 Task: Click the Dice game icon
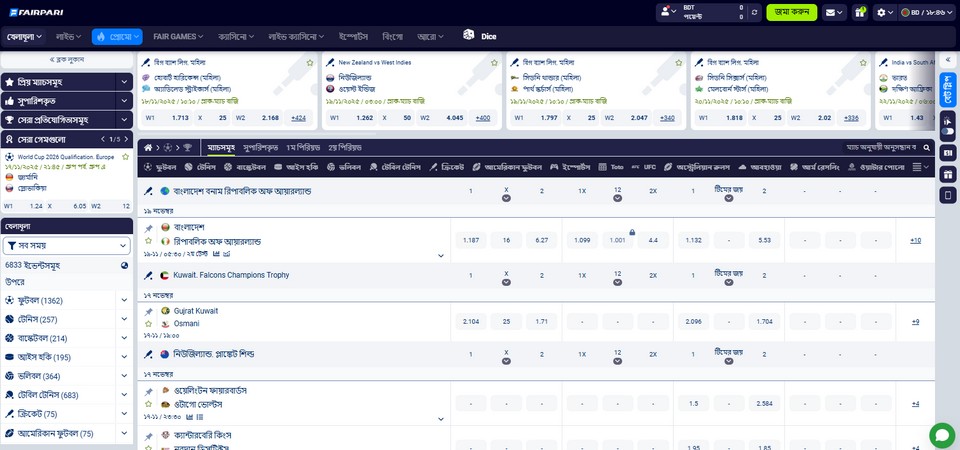478,36
